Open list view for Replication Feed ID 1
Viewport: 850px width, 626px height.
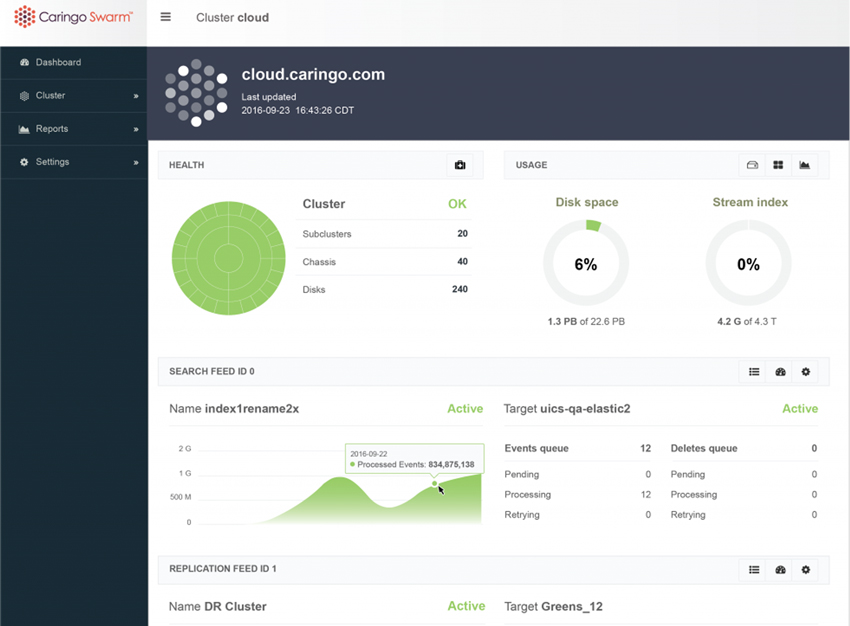[x=754, y=570]
